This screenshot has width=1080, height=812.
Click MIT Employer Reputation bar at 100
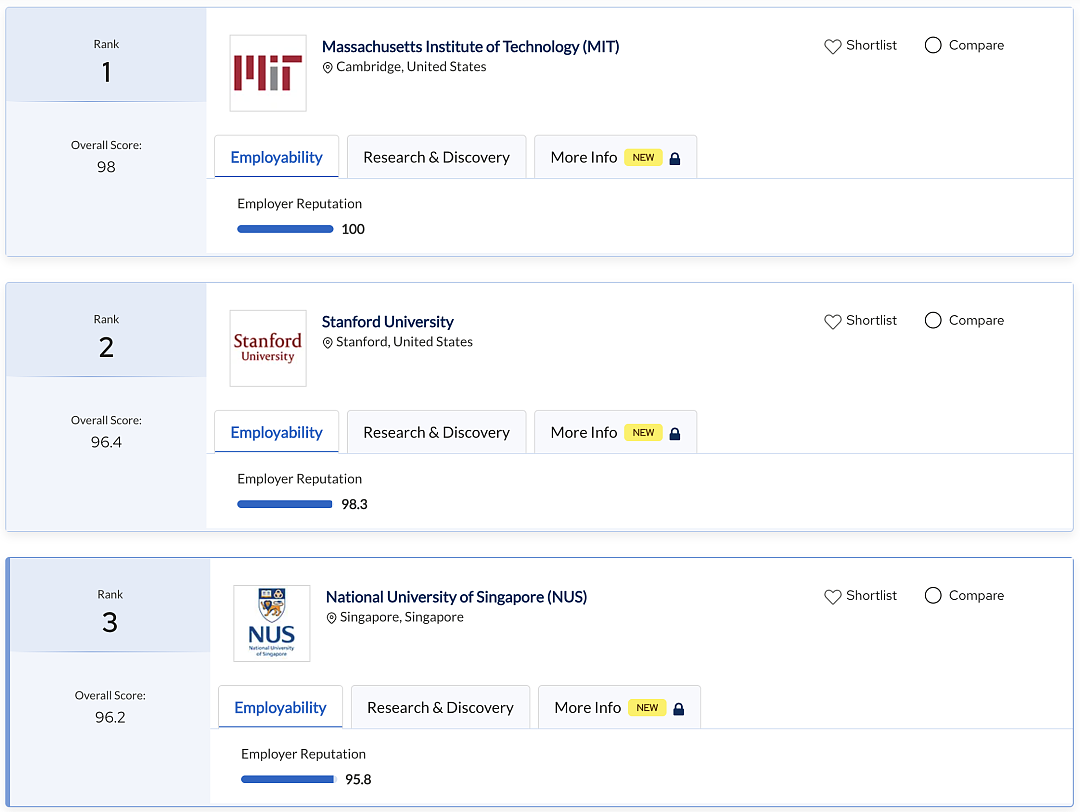coord(285,229)
